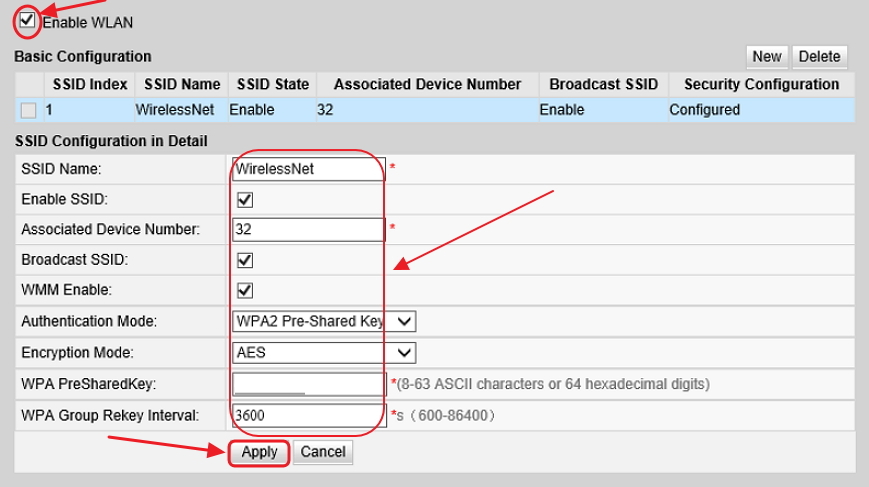Toggle the Enable WLAN checkbox

[x=27, y=21]
